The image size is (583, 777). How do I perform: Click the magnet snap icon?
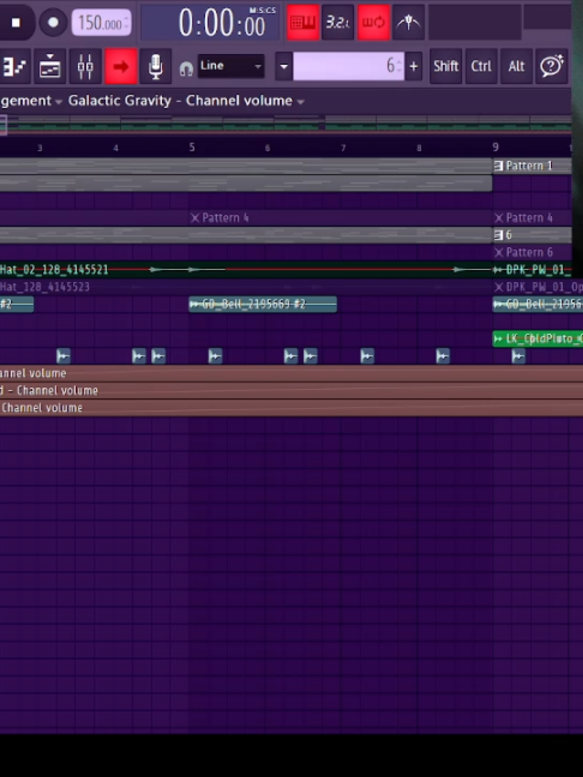click(x=186, y=69)
